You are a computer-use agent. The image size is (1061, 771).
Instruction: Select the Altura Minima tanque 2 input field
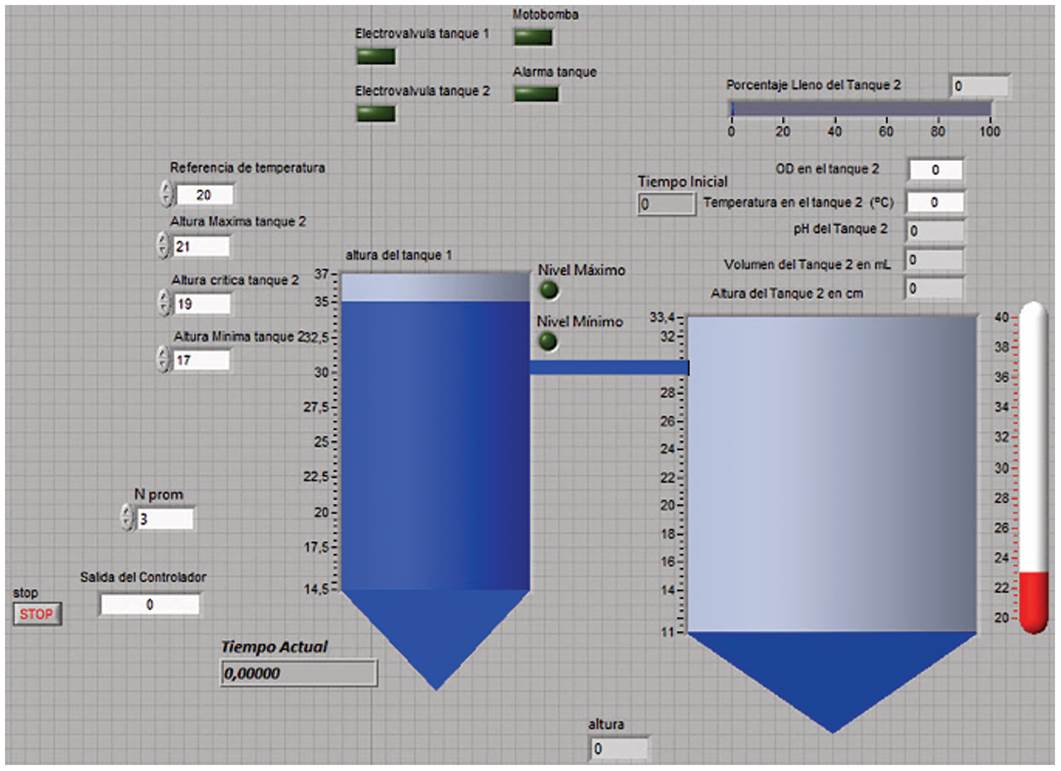coord(201,360)
